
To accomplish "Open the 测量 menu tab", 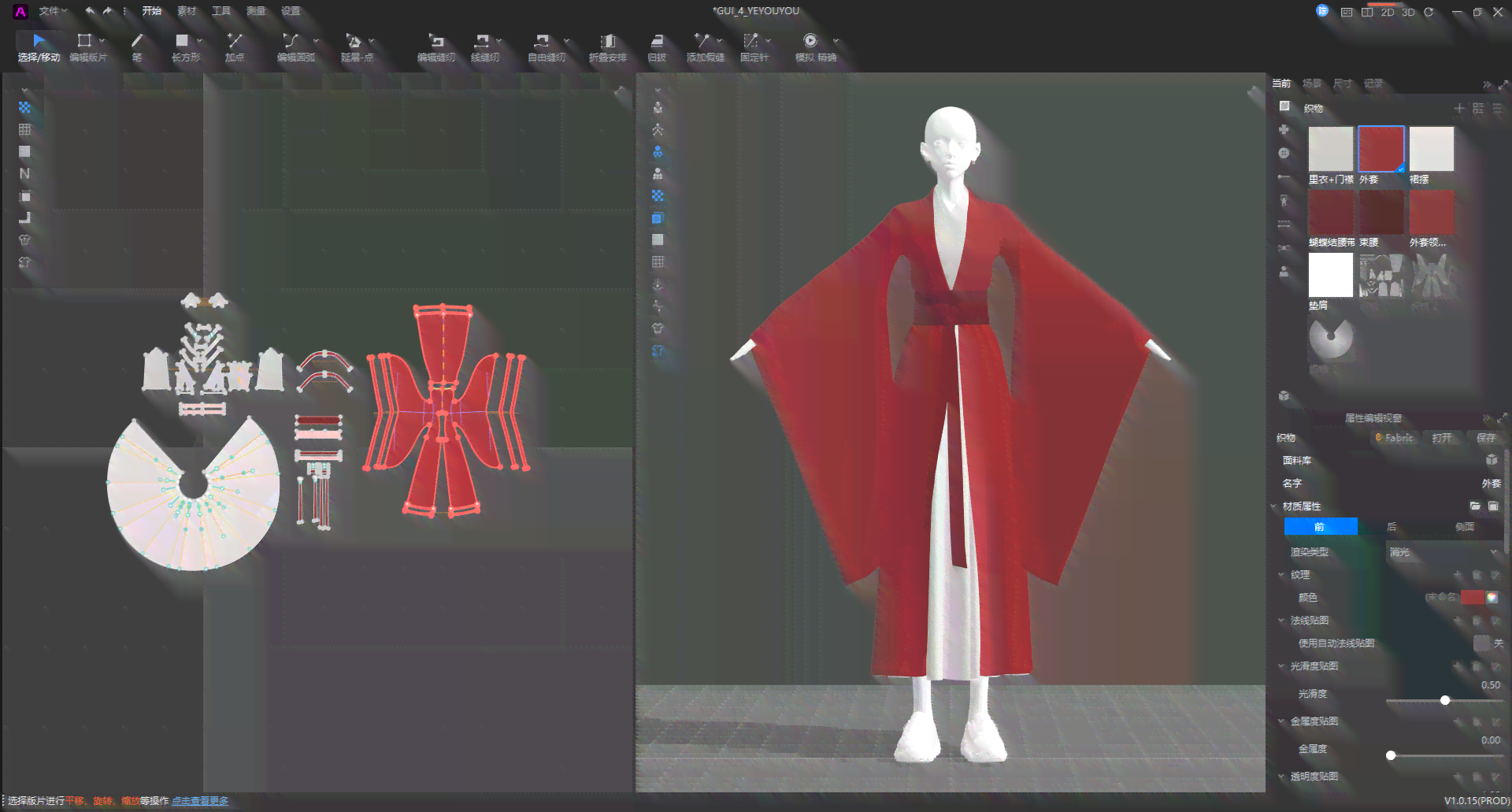I will click(256, 11).
